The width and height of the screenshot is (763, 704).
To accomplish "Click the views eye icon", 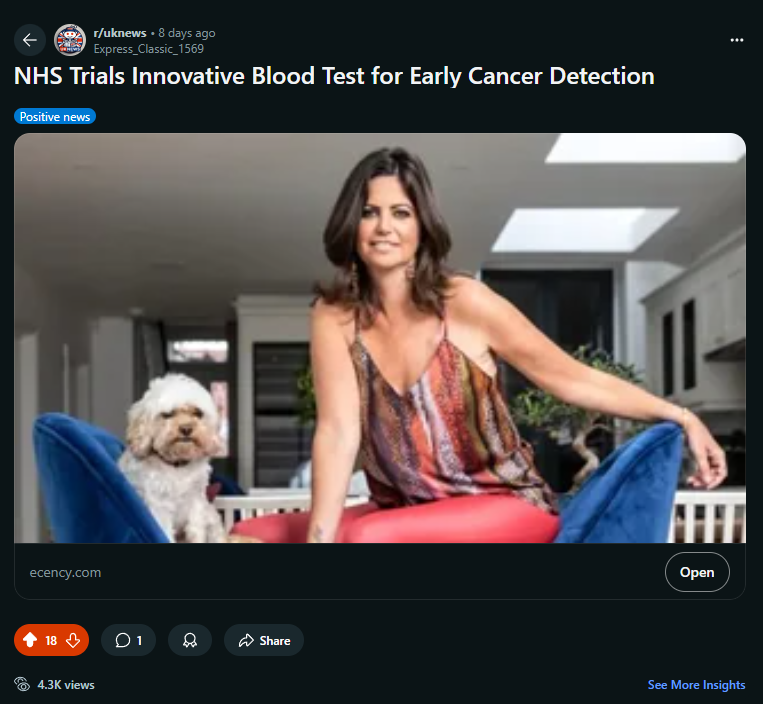I will 22,684.
